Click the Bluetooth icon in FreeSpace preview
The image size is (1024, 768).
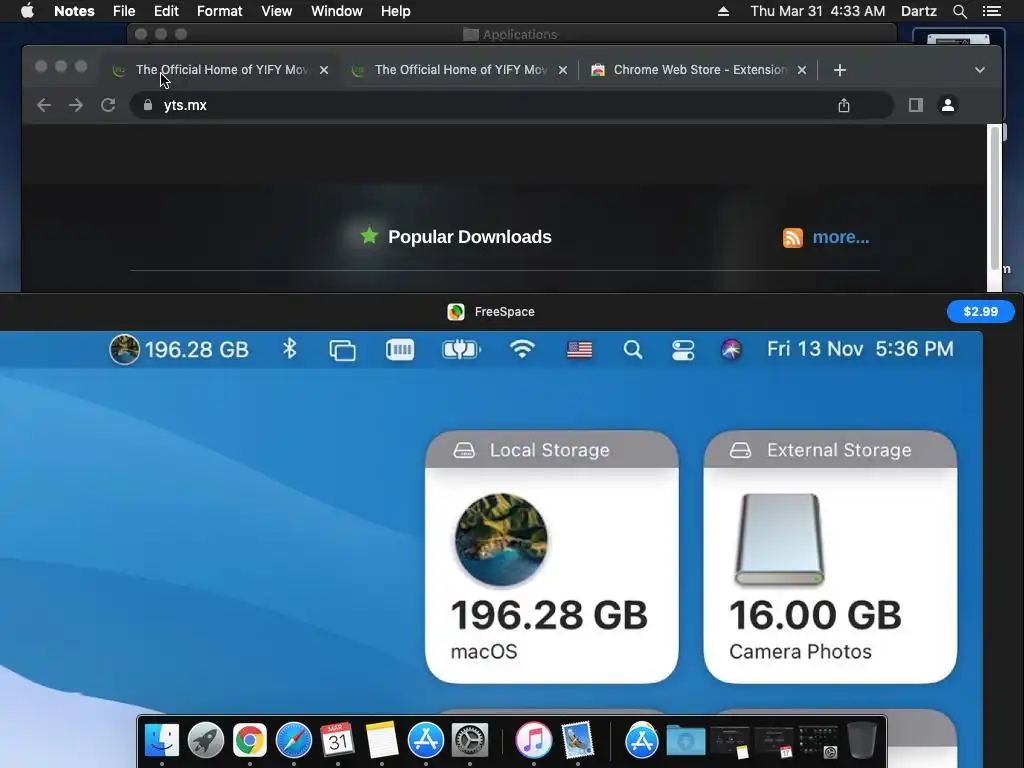289,349
